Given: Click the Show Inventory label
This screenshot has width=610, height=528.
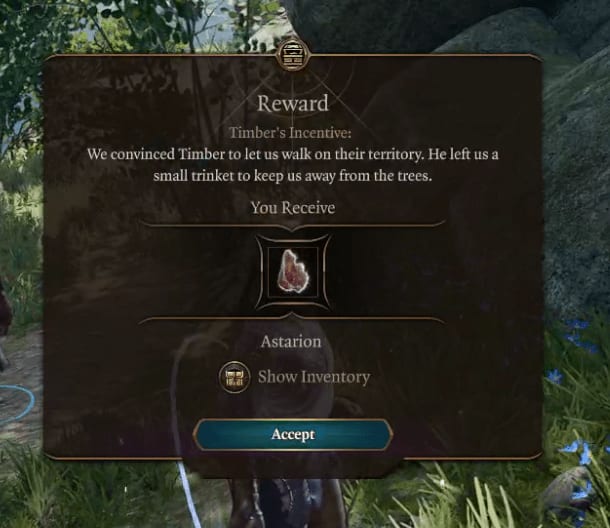Looking at the screenshot, I should [x=314, y=377].
